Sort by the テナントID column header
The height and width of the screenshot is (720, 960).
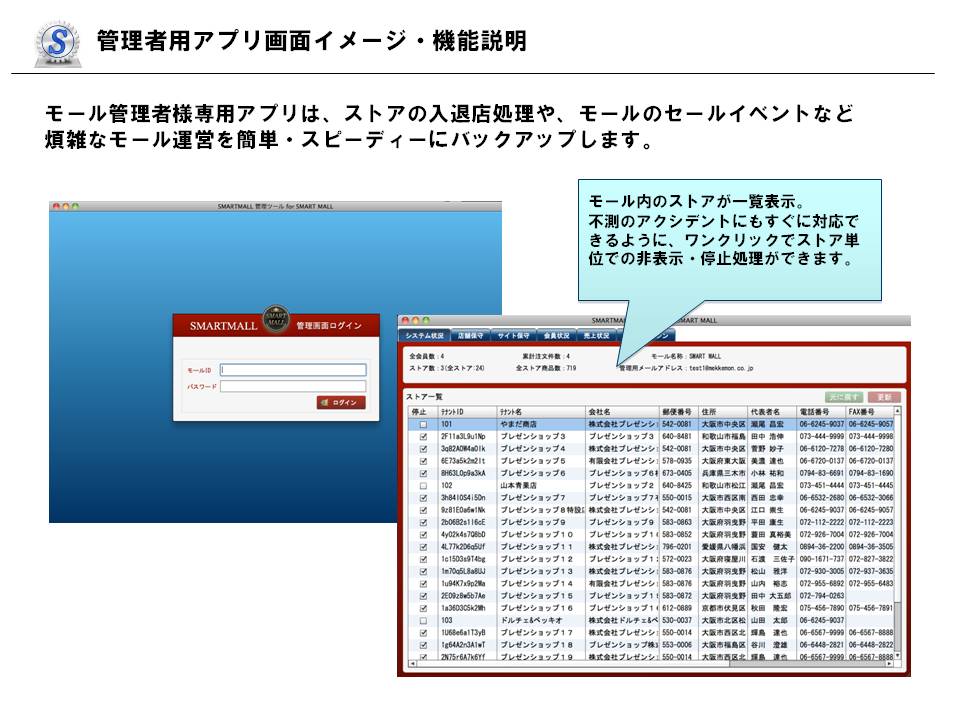[x=467, y=412]
